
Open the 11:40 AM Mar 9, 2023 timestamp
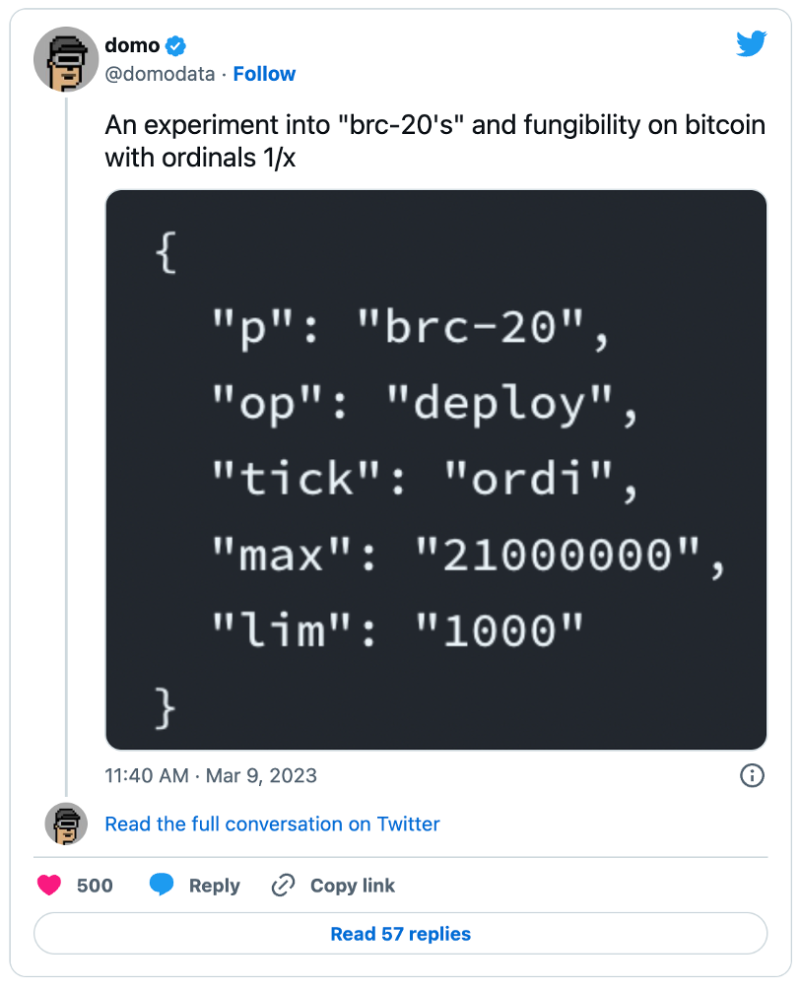coord(210,775)
